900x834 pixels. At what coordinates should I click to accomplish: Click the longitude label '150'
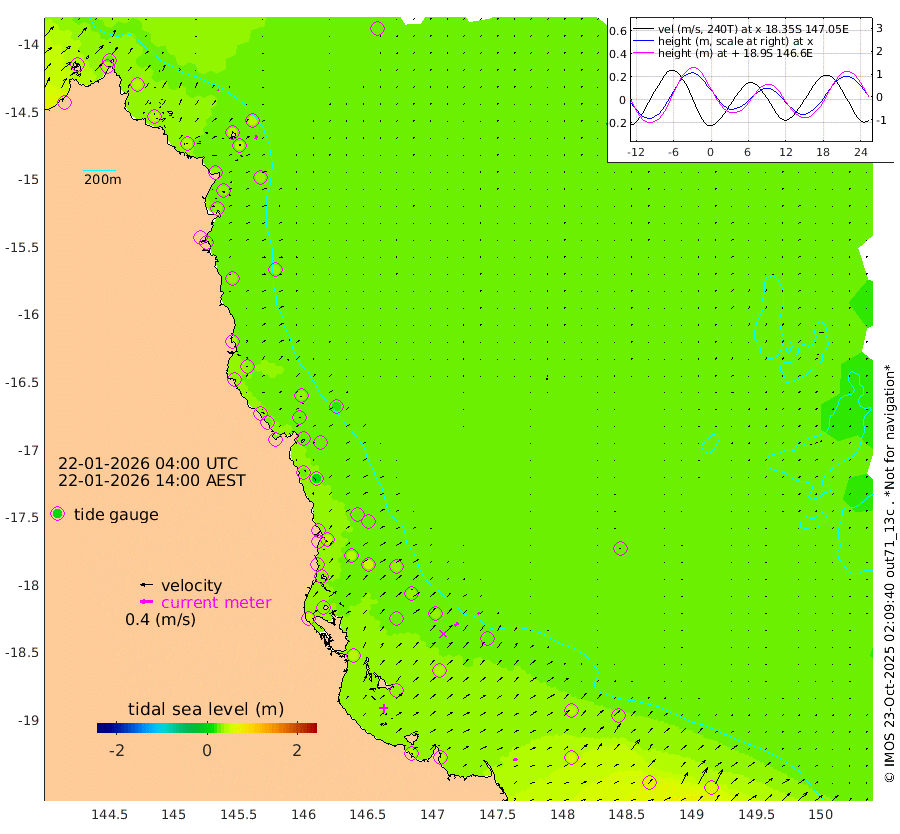tap(820, 814)
